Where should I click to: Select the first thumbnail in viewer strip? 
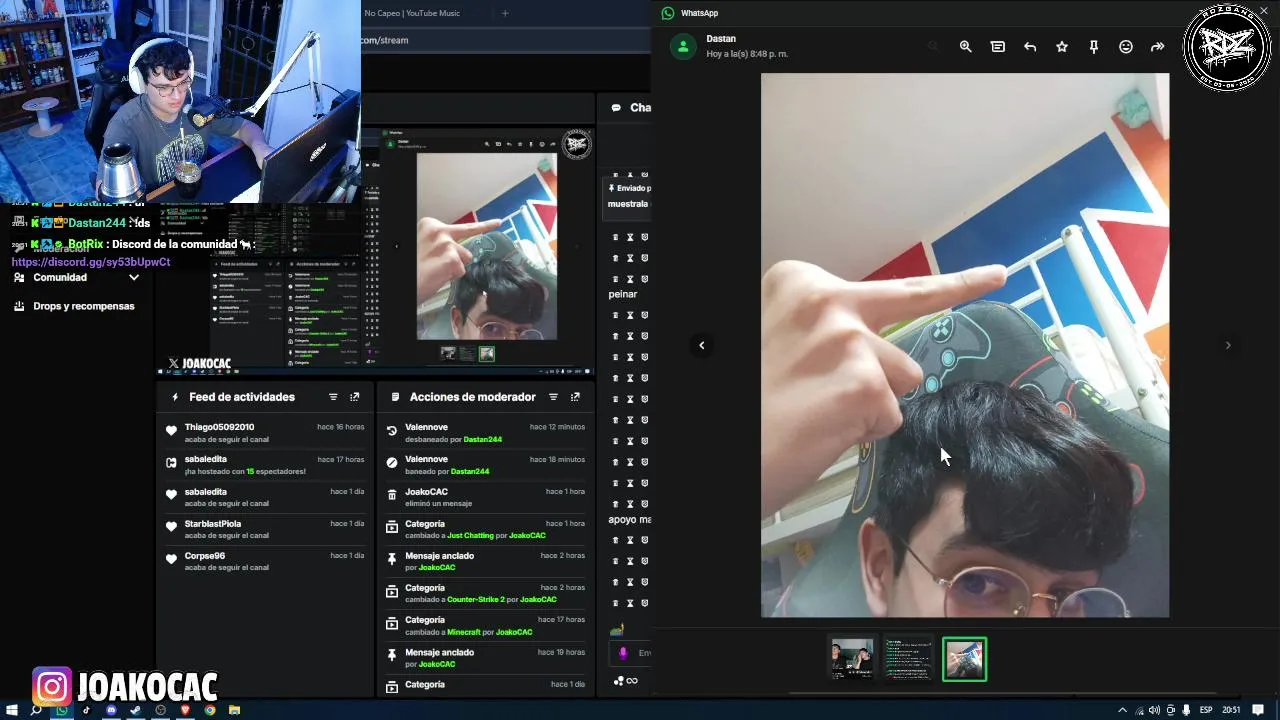(x=852, y=659)
